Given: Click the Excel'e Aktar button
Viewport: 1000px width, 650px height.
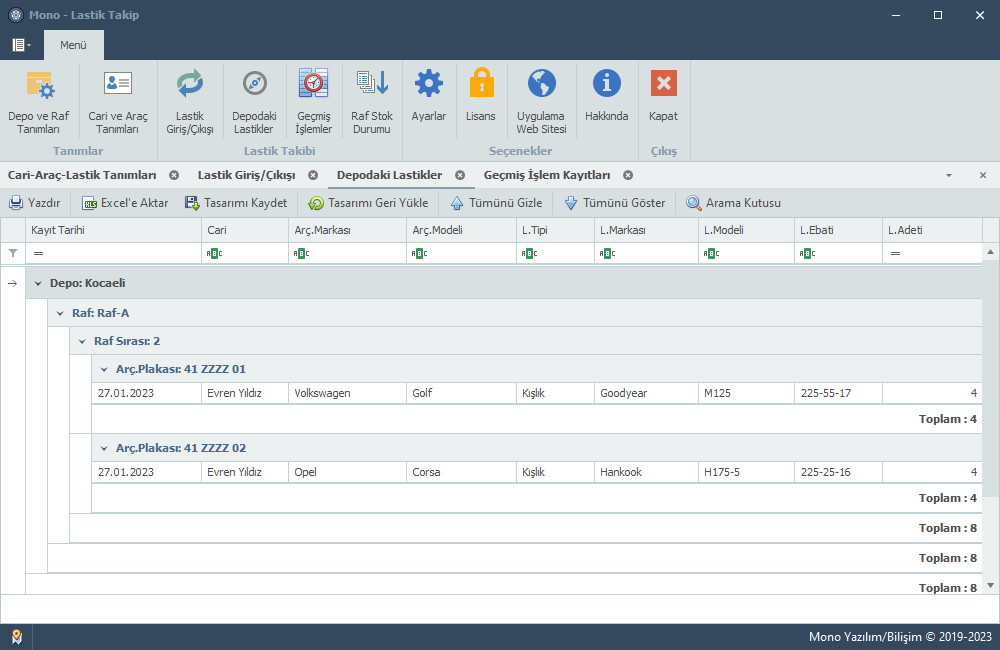Looking at the screenshot, I should click(x=125, y=203).
